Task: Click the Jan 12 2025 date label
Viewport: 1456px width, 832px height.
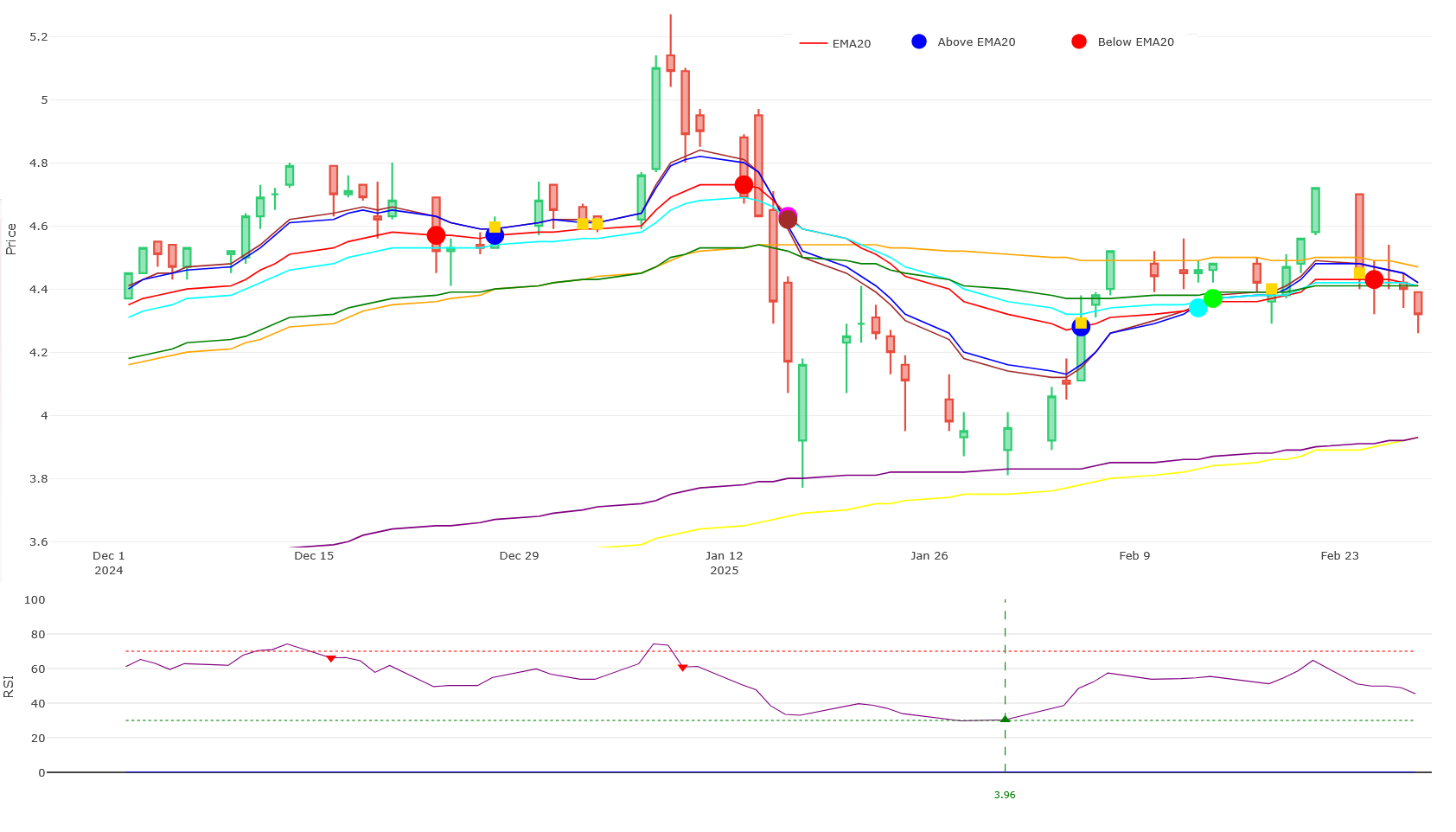Action: (724, 563)
